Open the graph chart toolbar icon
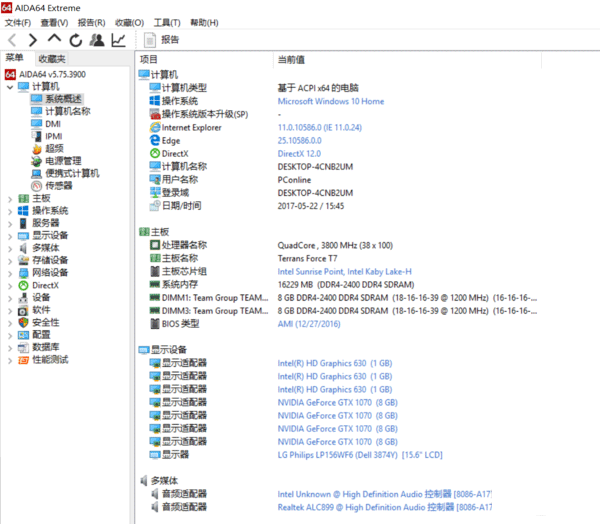 118,40
